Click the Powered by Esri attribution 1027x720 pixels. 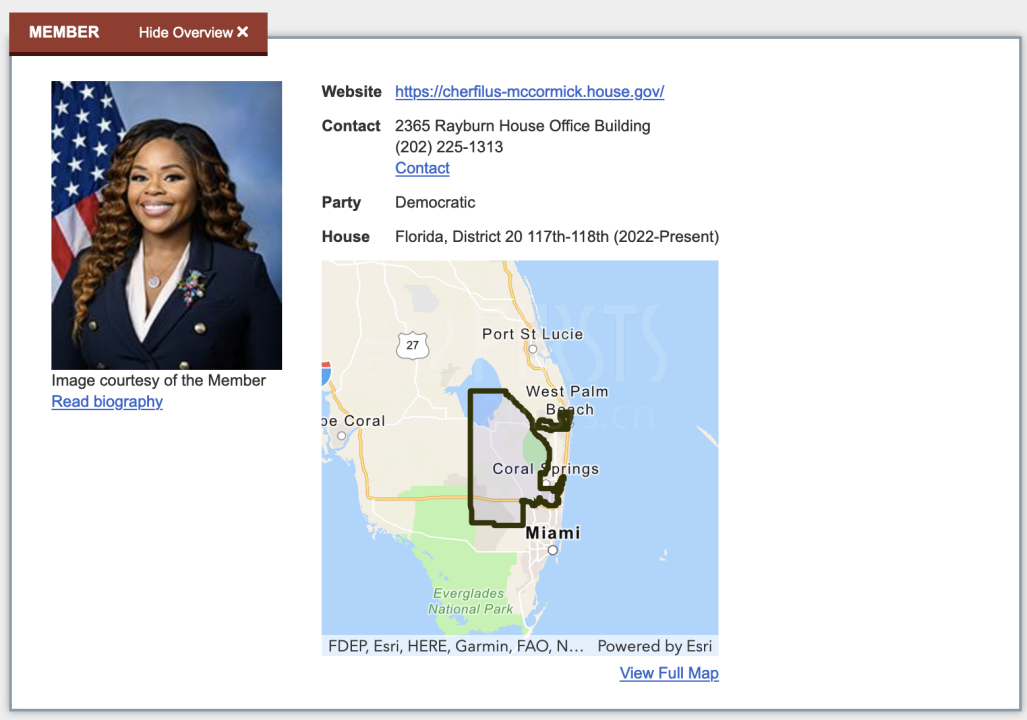pos(655,646)
